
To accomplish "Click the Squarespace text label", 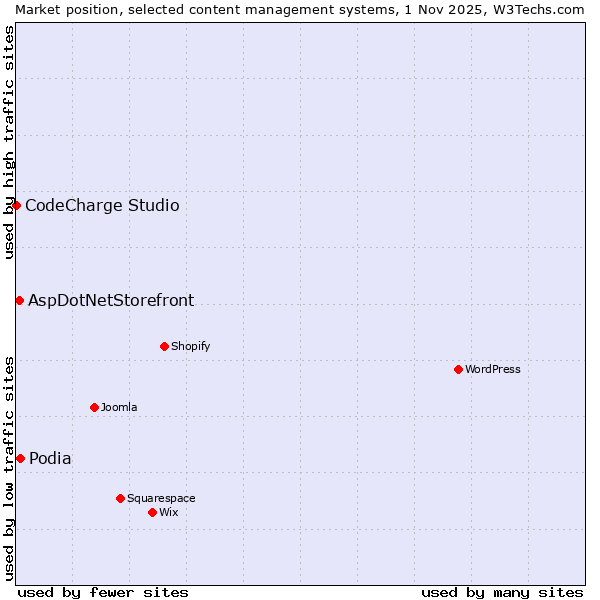I will (161, 498).
